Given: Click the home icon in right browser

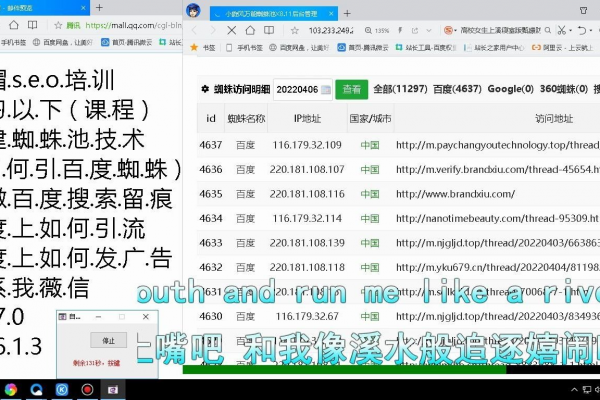Looking at the screenshot, I should pos(251,31).
